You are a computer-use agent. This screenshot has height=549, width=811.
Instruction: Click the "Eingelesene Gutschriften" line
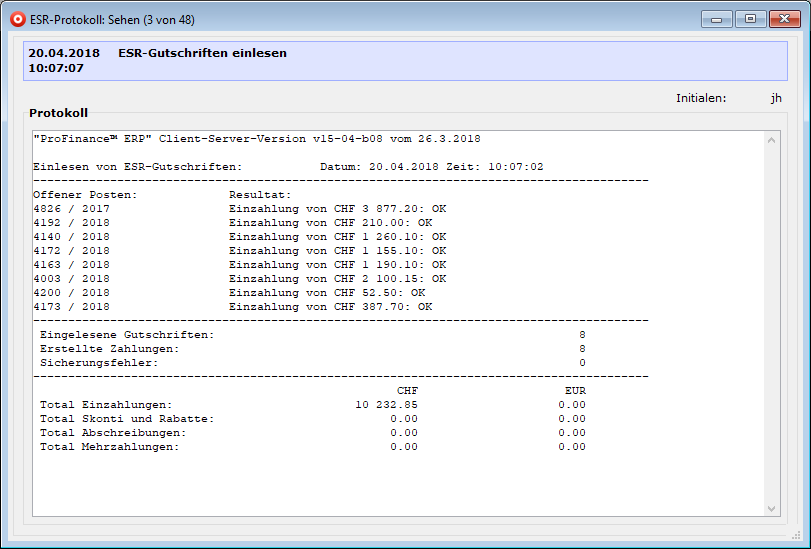click(x=126, y=334)
